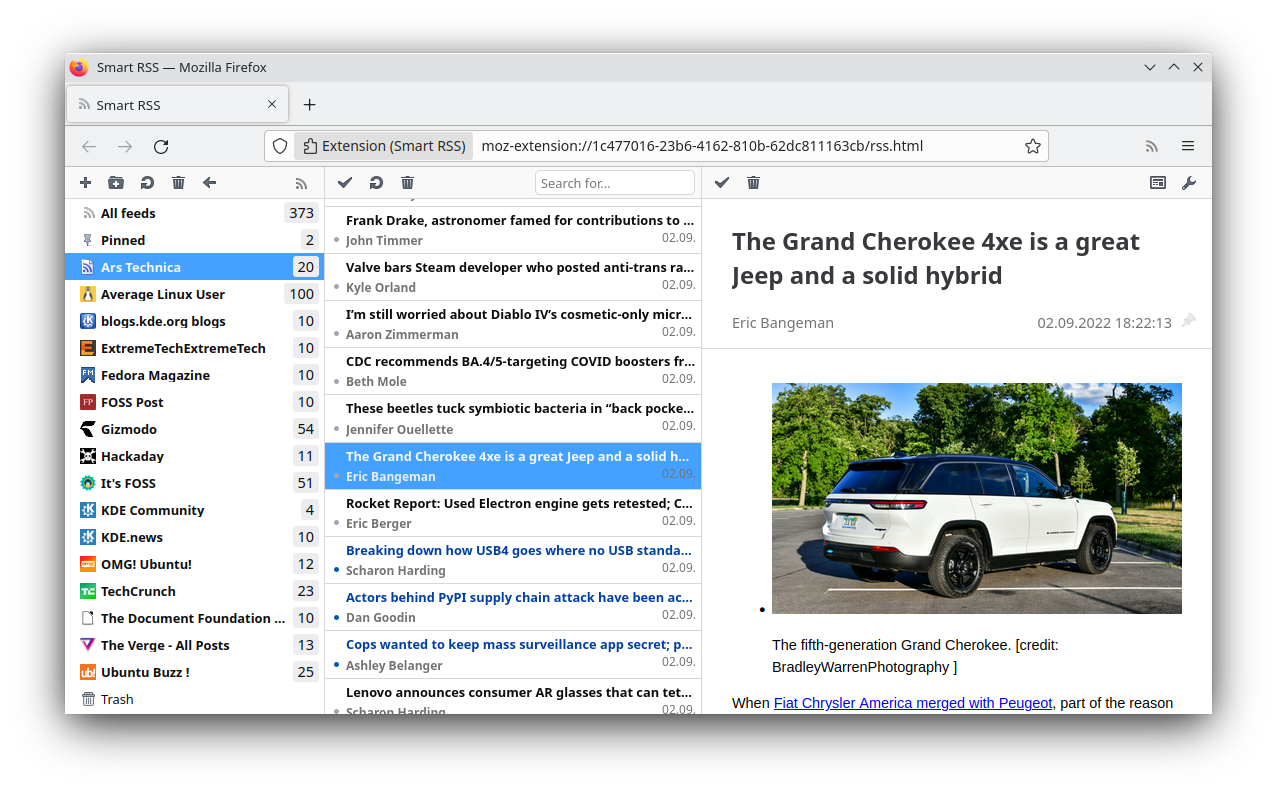Open TechCrunch feed
Viewport: 1277px width, 791px height.
click(x=195, y=591)
